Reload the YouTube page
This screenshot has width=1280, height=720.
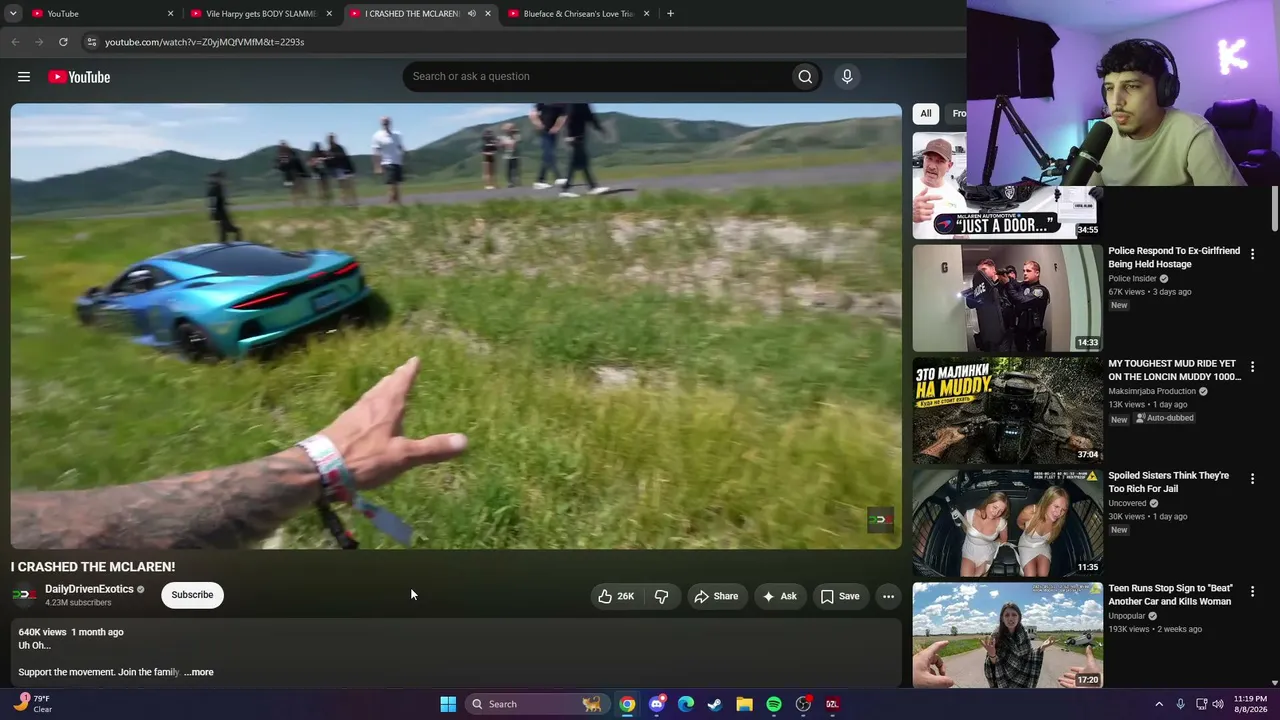tap(63, 42)
